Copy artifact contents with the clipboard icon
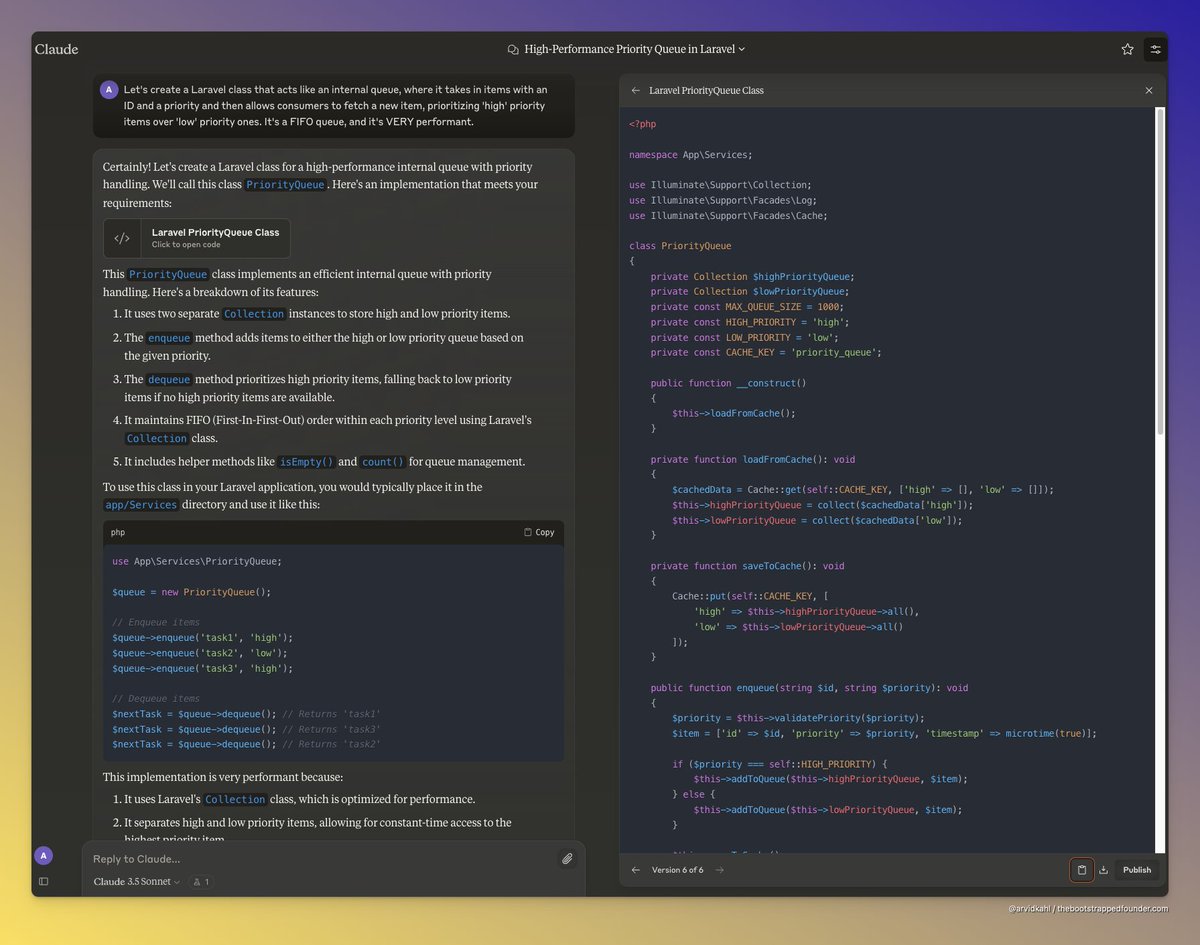 [1081, 870]
